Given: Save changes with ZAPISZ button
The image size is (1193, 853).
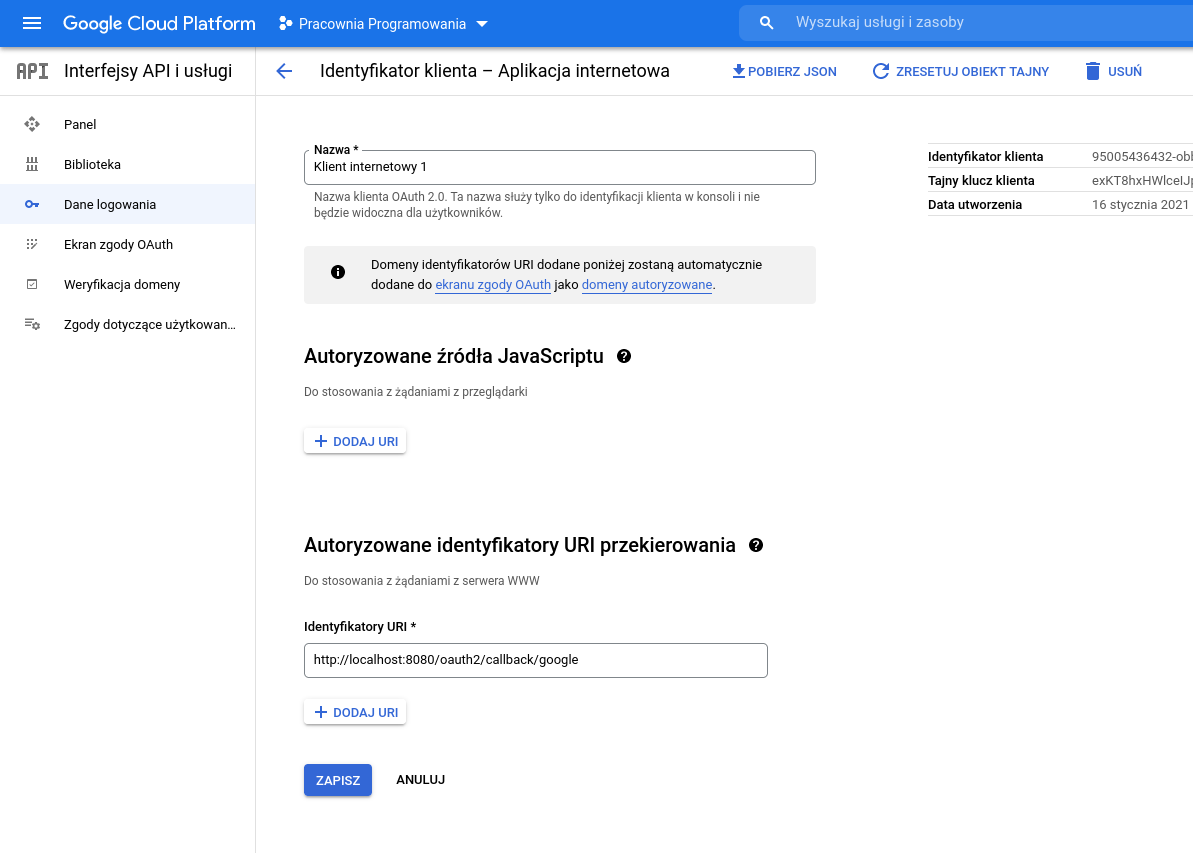Looking at the screenshot, I should point(338,780).
